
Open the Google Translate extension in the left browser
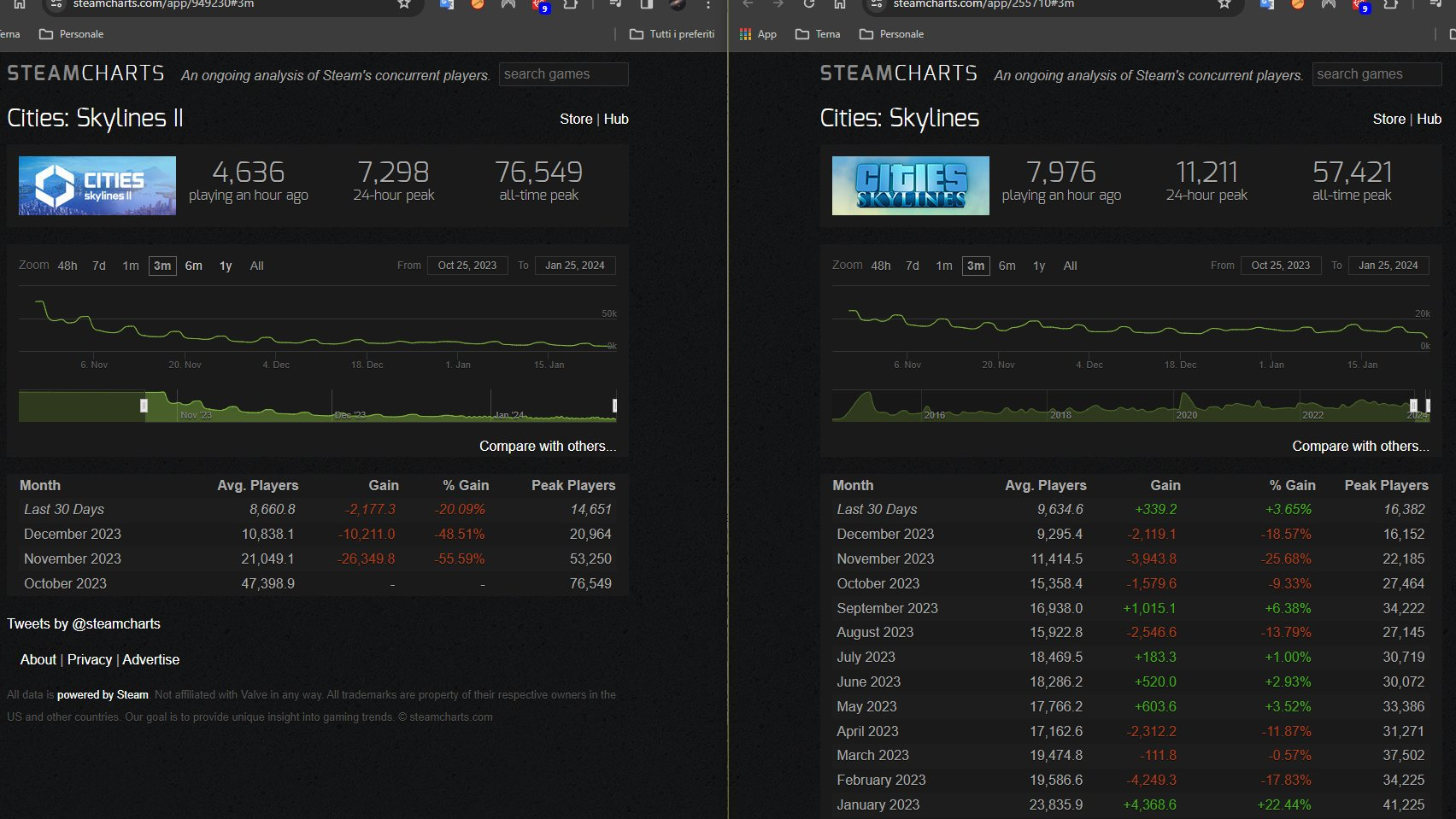click(x=446, y=4)
